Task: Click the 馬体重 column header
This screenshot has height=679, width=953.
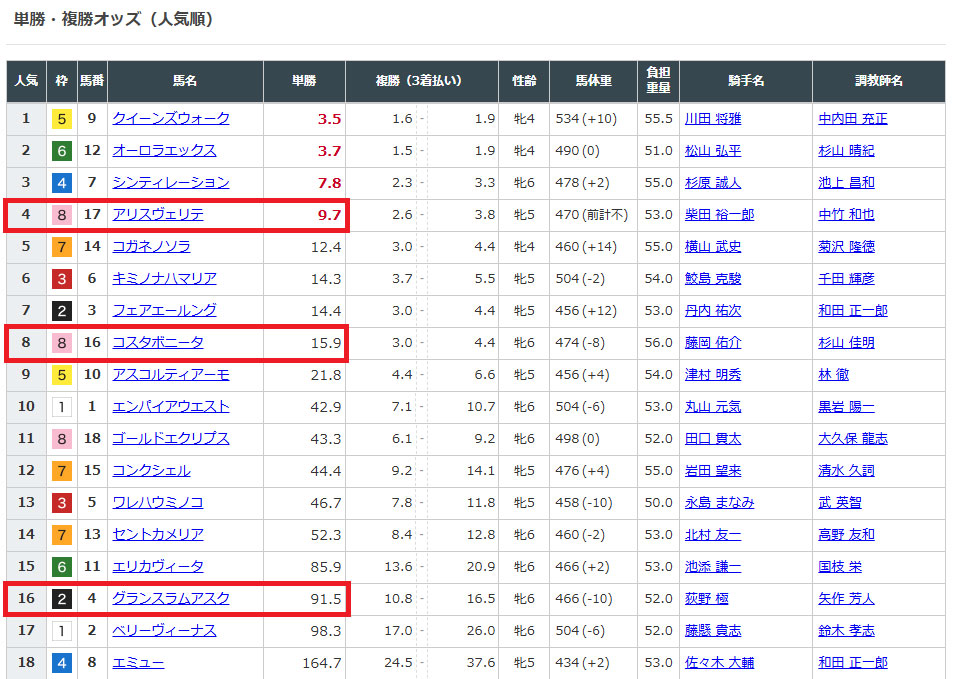Action: tap(593, 81)
